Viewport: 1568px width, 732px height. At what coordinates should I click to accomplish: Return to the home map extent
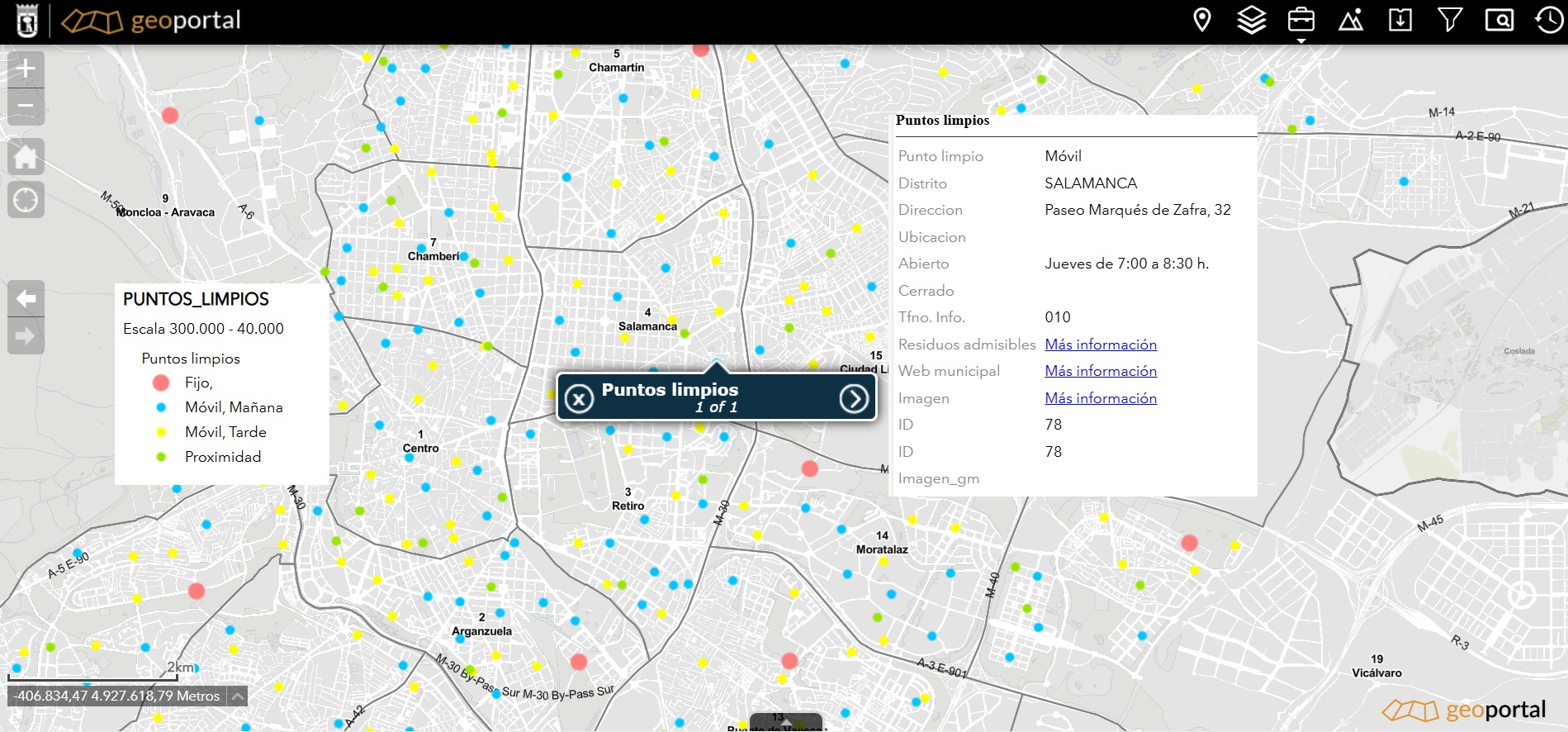(26, 157)
